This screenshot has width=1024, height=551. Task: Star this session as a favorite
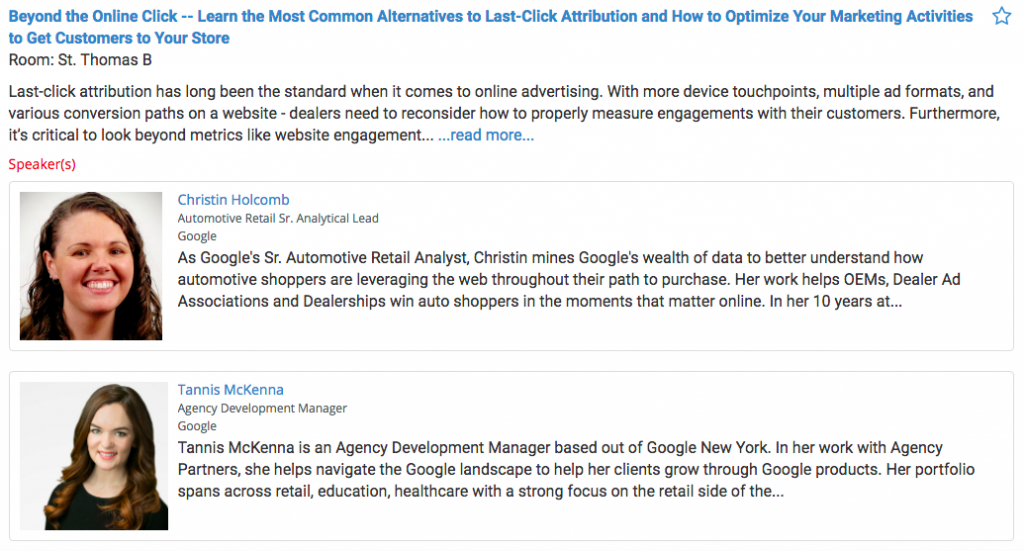[x=1001, y=16]
